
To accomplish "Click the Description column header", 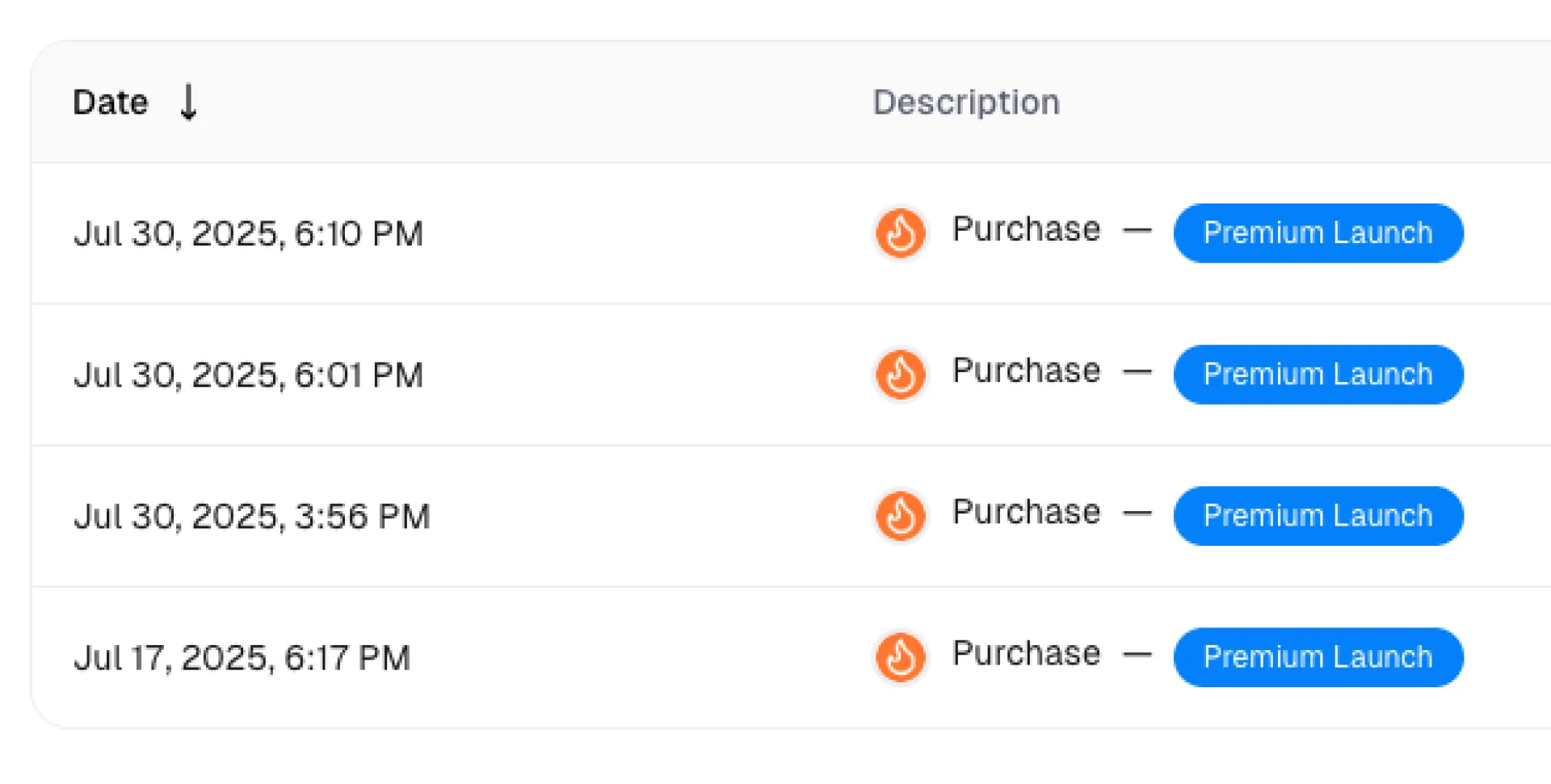I will (x=966, y=103).
